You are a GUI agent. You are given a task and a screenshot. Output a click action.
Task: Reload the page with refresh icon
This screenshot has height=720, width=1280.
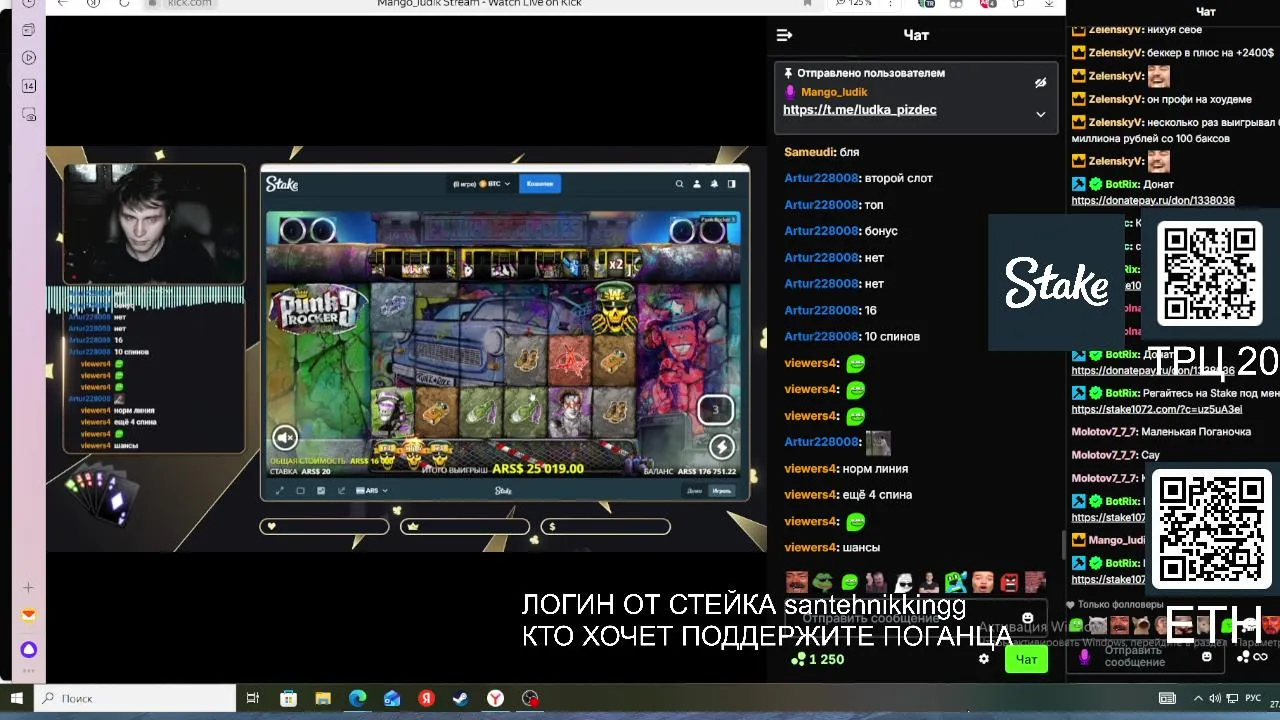pos(124,3)
